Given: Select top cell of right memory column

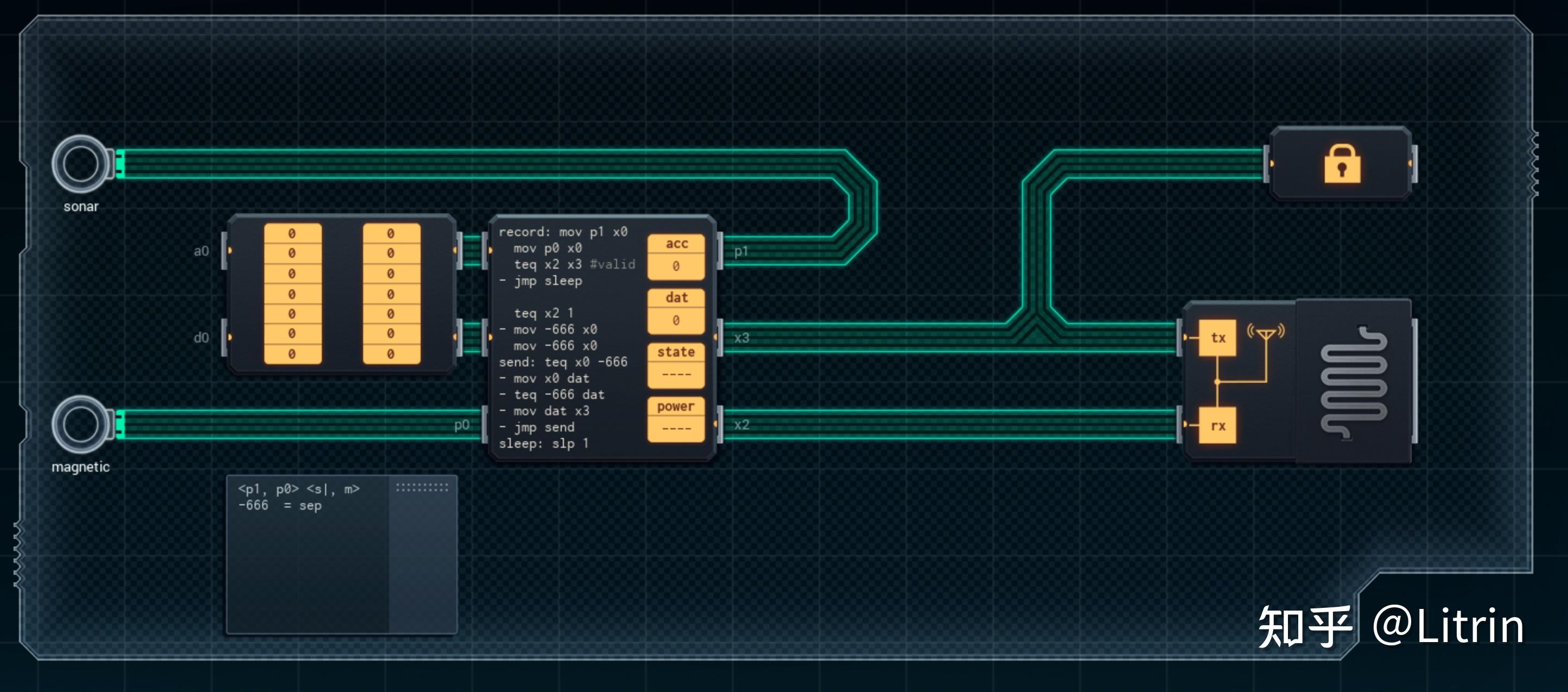Looking at the screenshot, I should (x=391, y=233).
